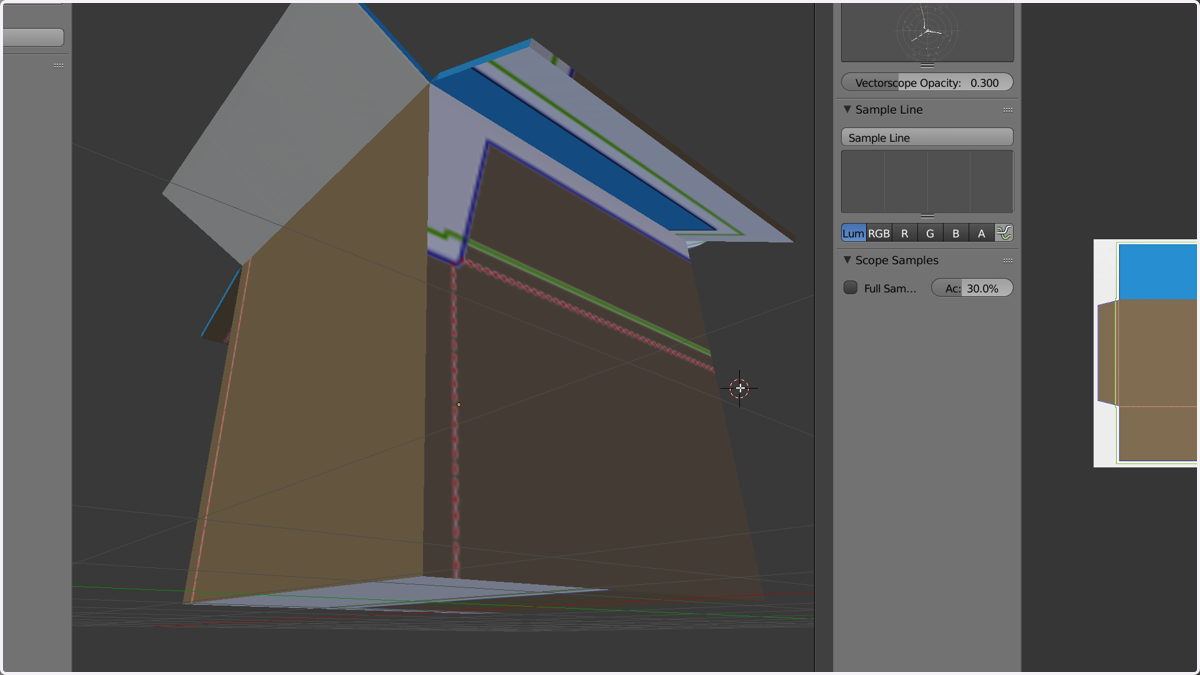1200x675 pixels.
Task: Click the sample line histogram resize handle
Action: point(927,215)
